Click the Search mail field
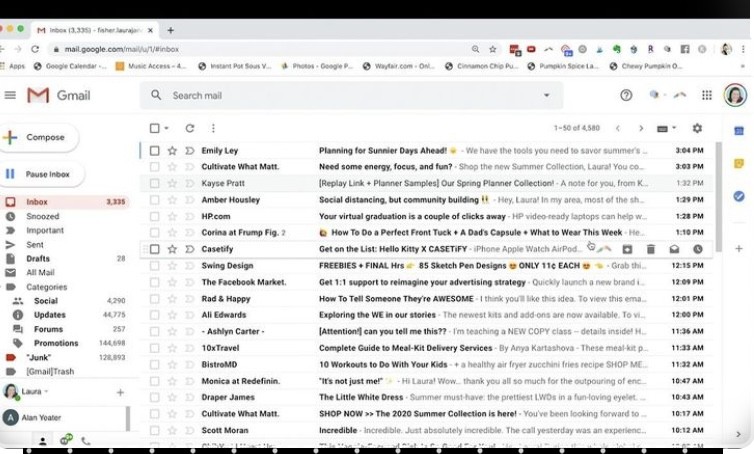 [x=351, y=95]
